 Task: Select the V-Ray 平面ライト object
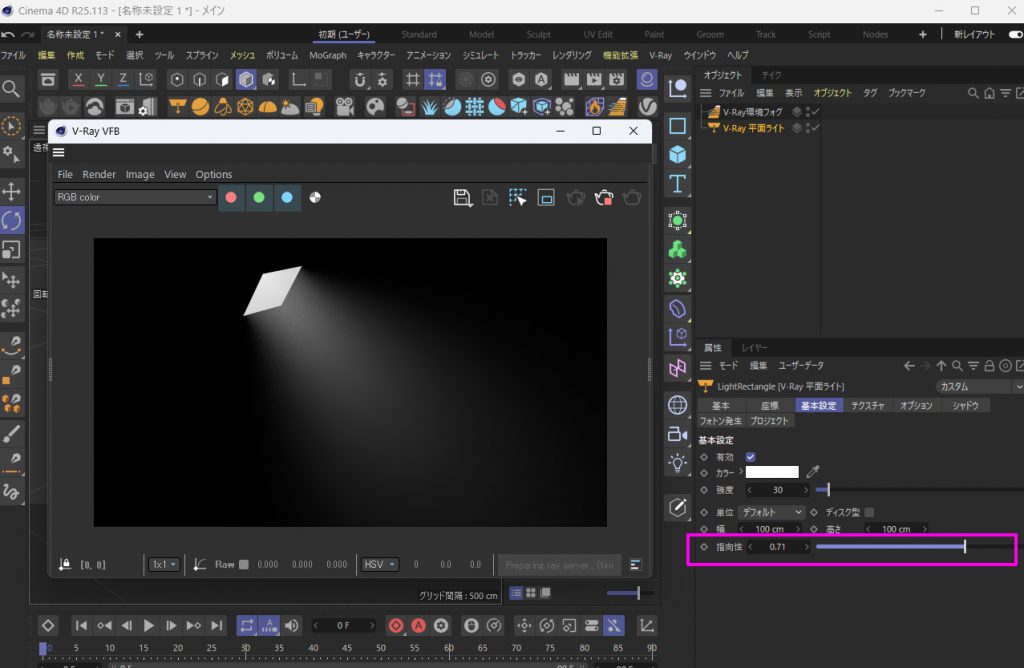point(753,128)
